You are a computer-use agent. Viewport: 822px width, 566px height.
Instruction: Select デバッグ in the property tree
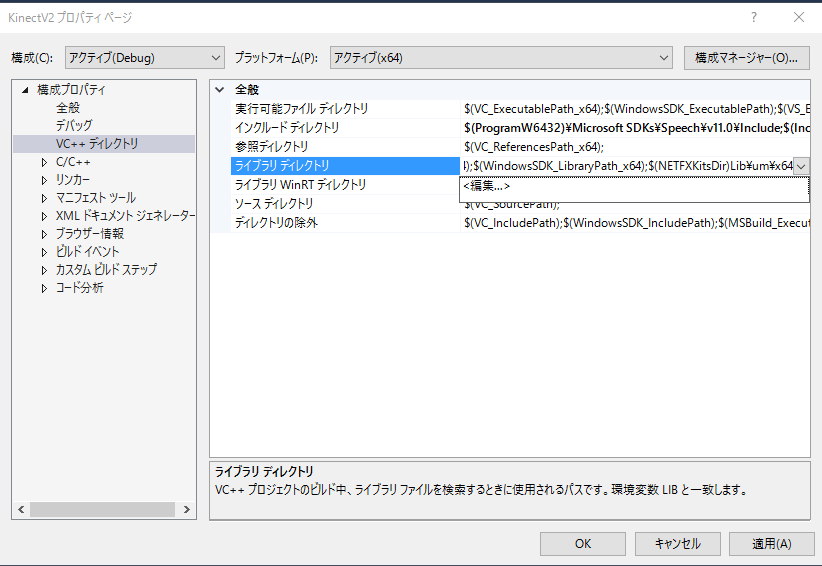click(74, 126)
